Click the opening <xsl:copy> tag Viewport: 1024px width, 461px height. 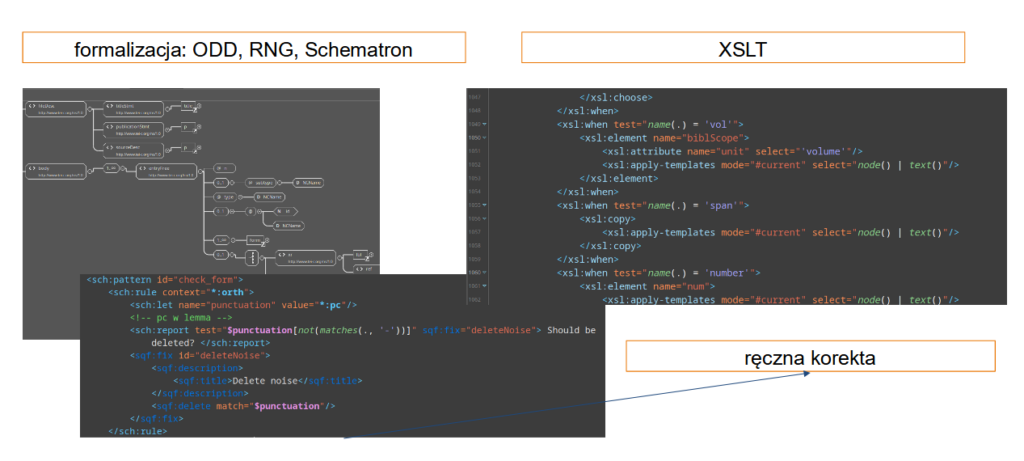[607, 219]
